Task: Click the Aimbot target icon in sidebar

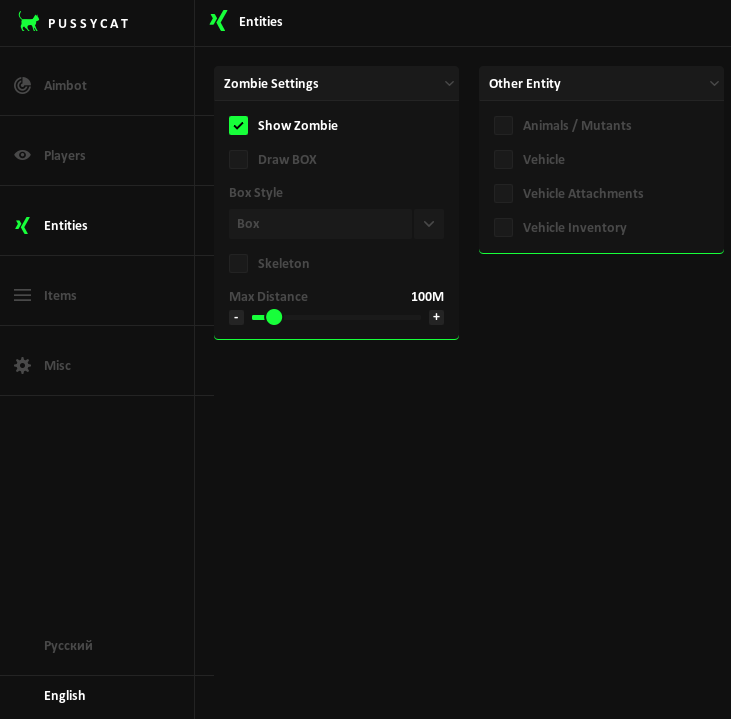Action: [22, 85]
